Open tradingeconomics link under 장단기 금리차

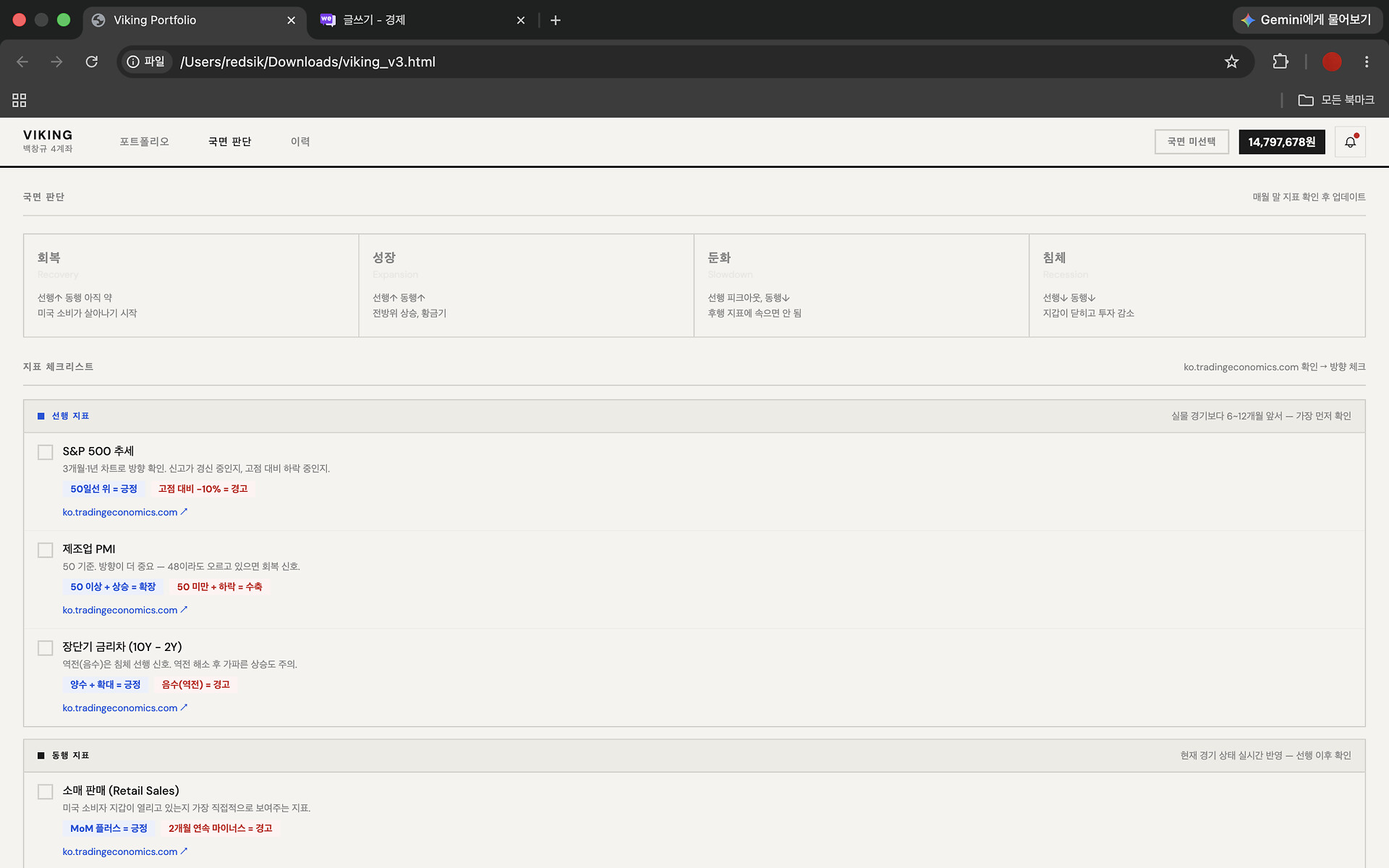(124, 707)
